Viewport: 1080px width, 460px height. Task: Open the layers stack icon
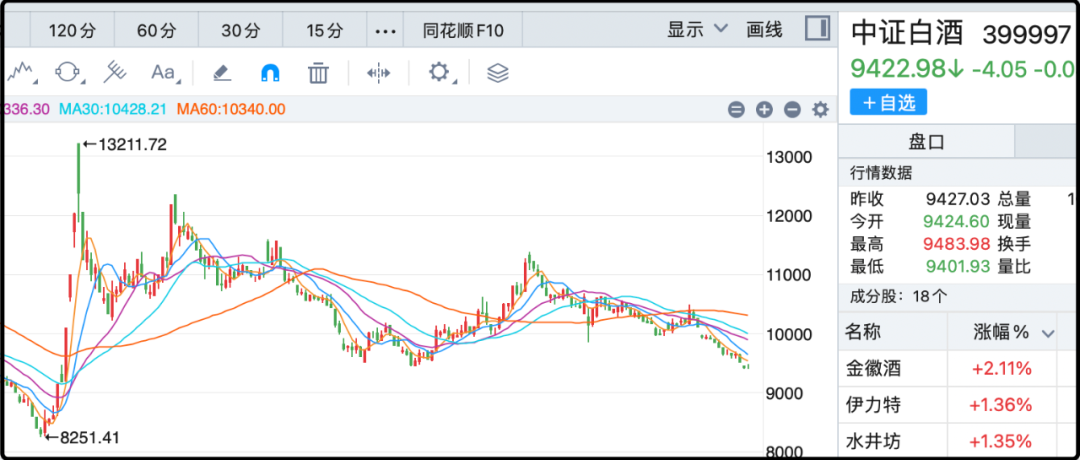pos(498,73)
